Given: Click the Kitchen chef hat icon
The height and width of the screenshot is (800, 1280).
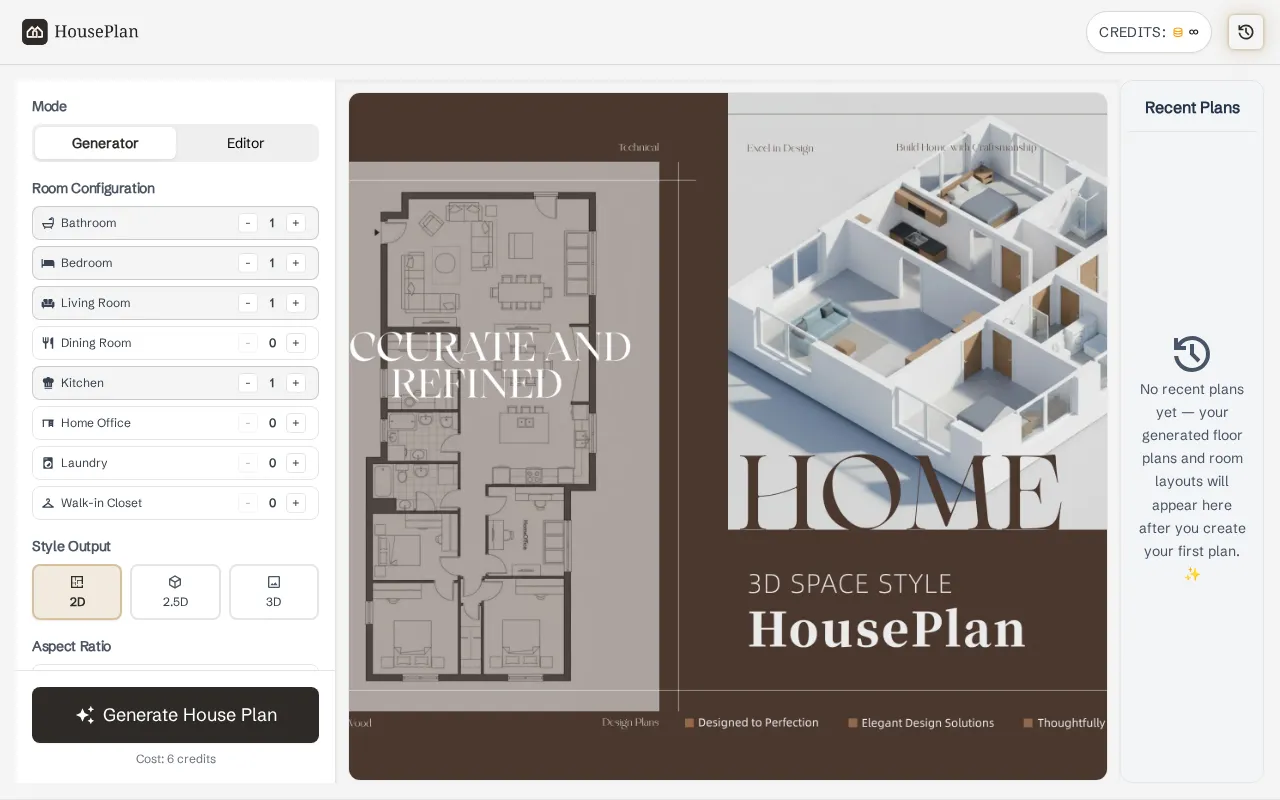Looking at the screenshot, I should point(48,383).
